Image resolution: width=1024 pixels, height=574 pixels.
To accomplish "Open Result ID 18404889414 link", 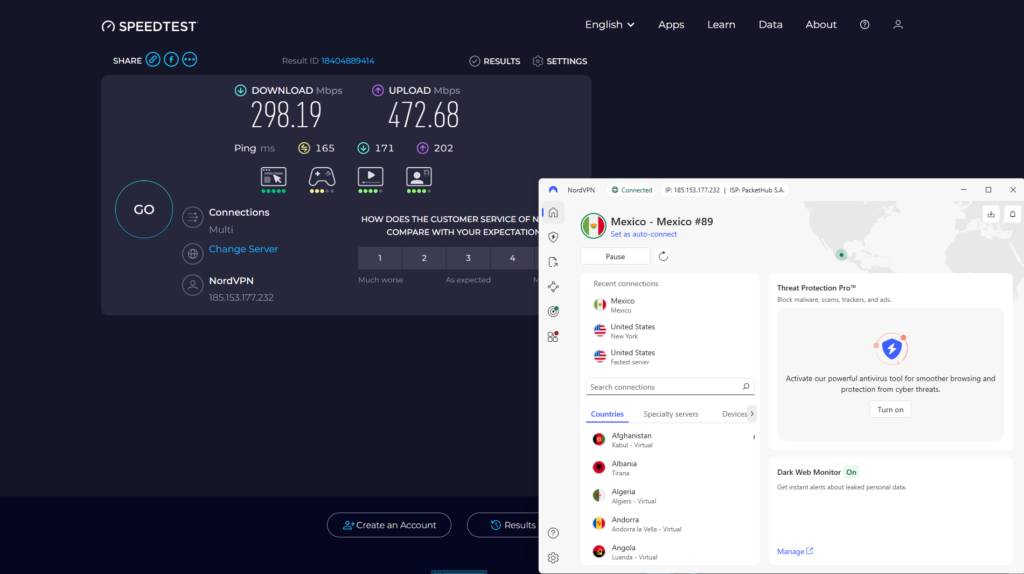I will pos(347,61).
